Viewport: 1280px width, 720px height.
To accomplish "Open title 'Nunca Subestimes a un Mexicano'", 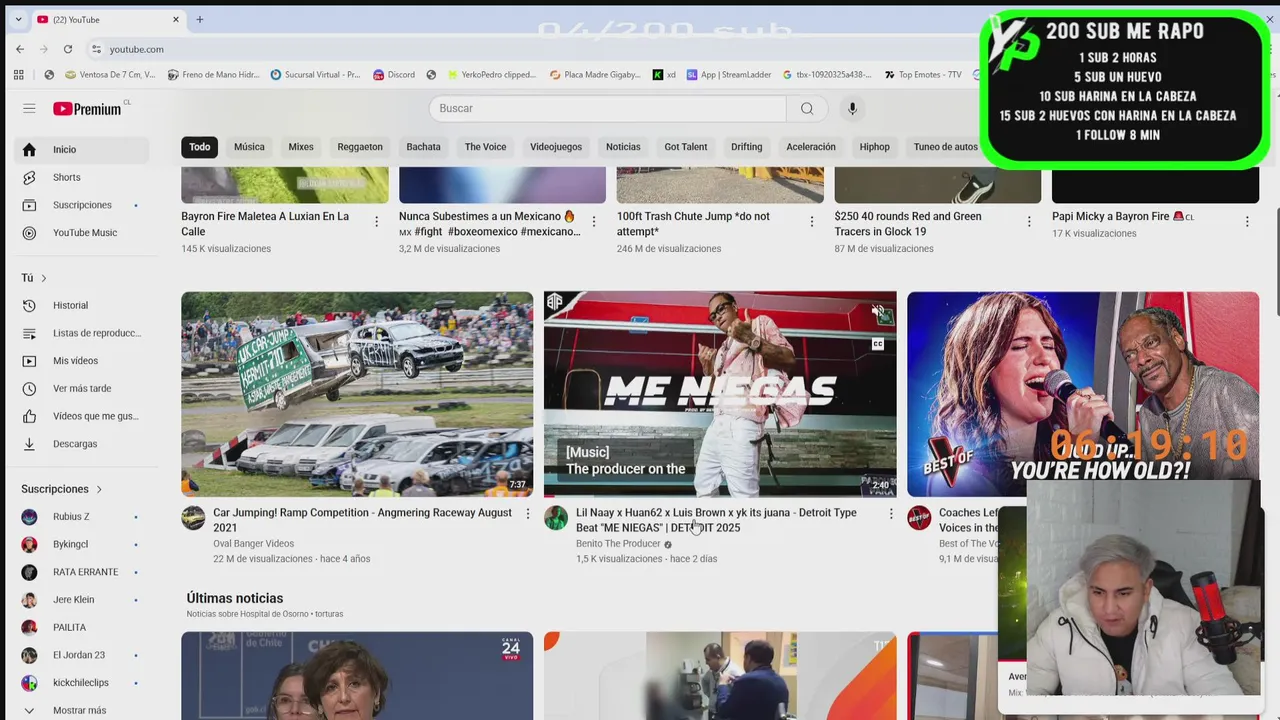I will pyautogui.click(x=490, y=224).
